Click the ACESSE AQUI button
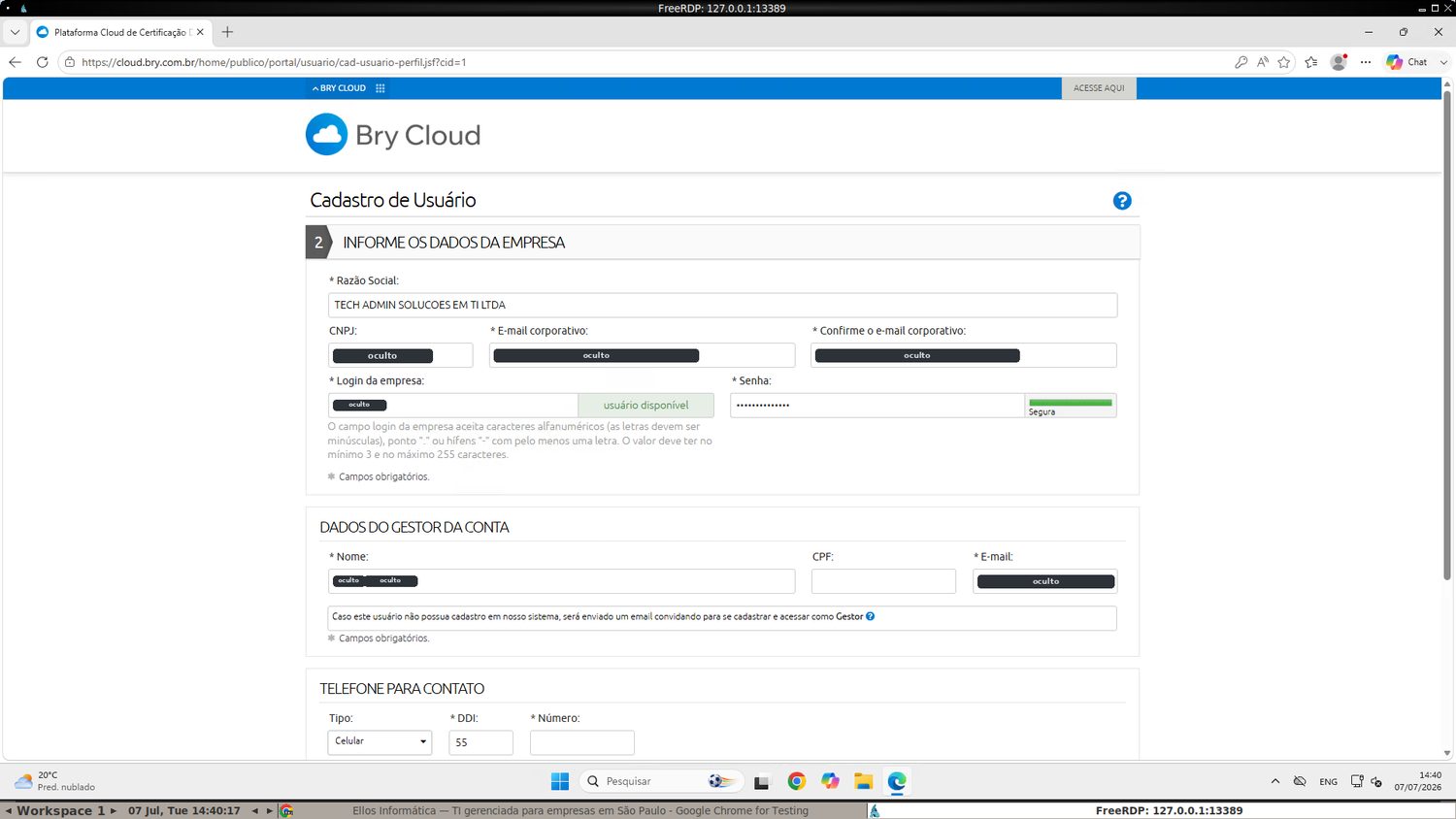The image size is (1456, 819). point(1099,88)
